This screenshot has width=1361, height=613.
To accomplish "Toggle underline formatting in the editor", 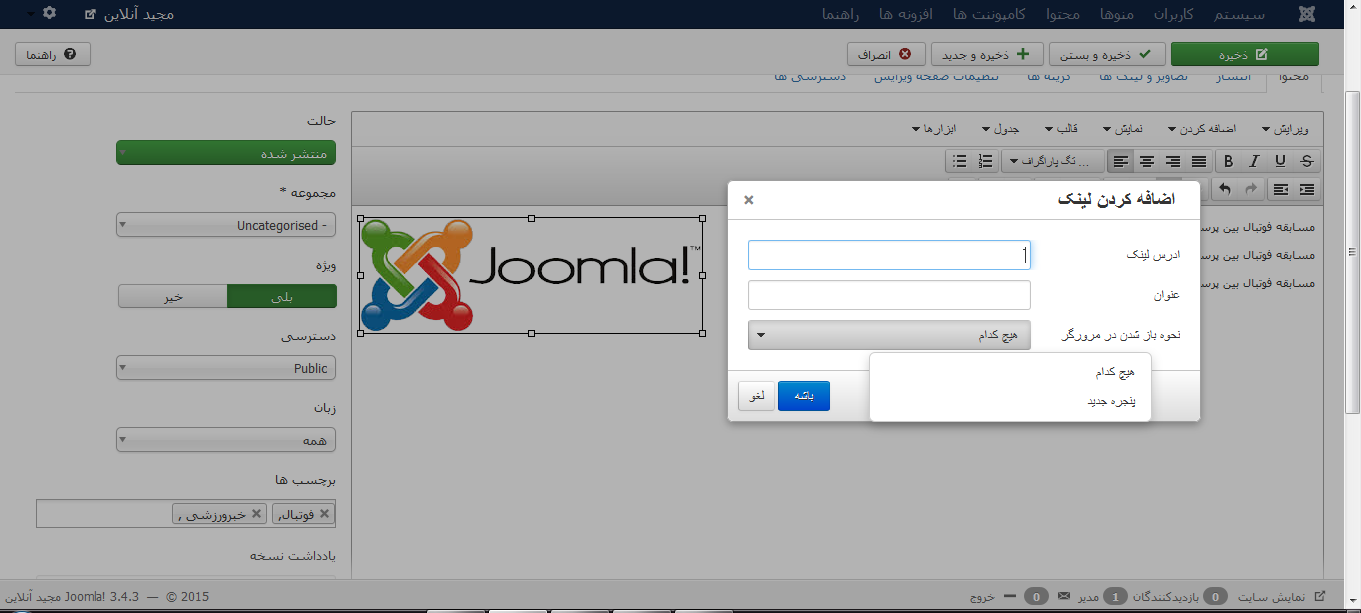I will click(1280, 161).
